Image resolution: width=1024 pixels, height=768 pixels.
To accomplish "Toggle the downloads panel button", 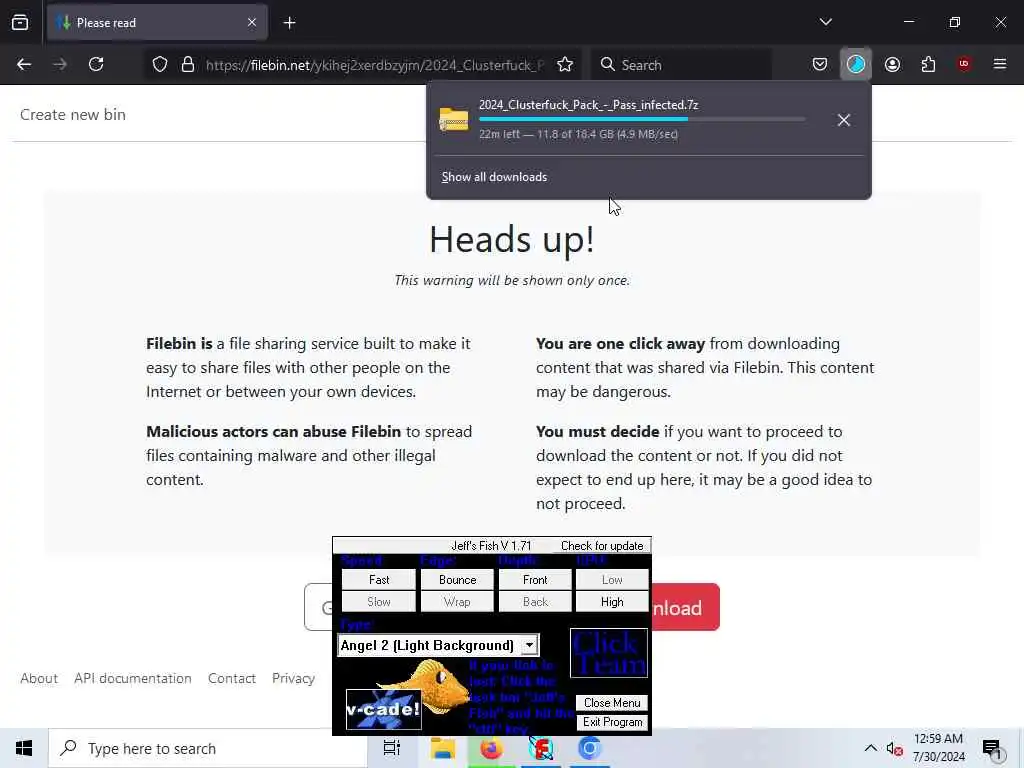I will 856,64.
